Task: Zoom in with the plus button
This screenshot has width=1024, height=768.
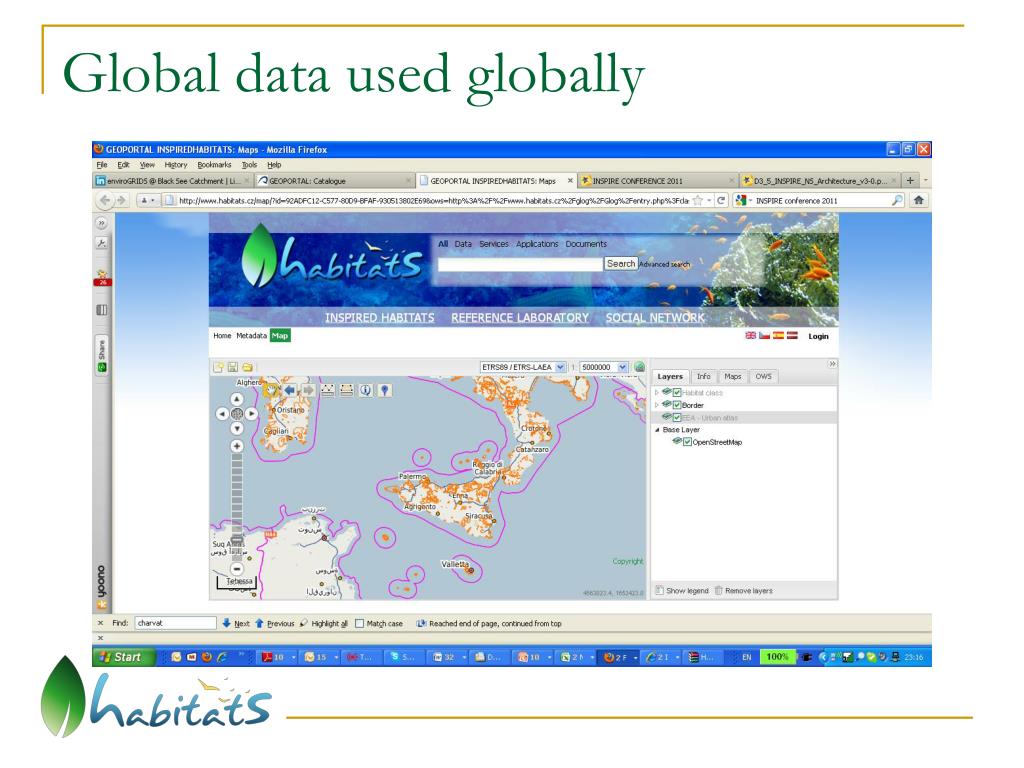Action: 237,446
